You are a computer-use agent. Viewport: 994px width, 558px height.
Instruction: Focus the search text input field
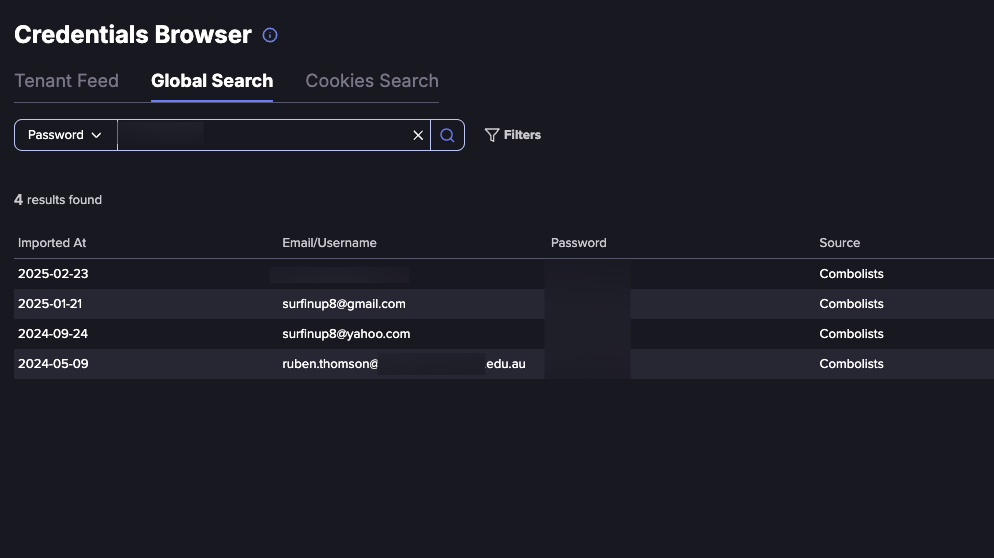[264, 135]
